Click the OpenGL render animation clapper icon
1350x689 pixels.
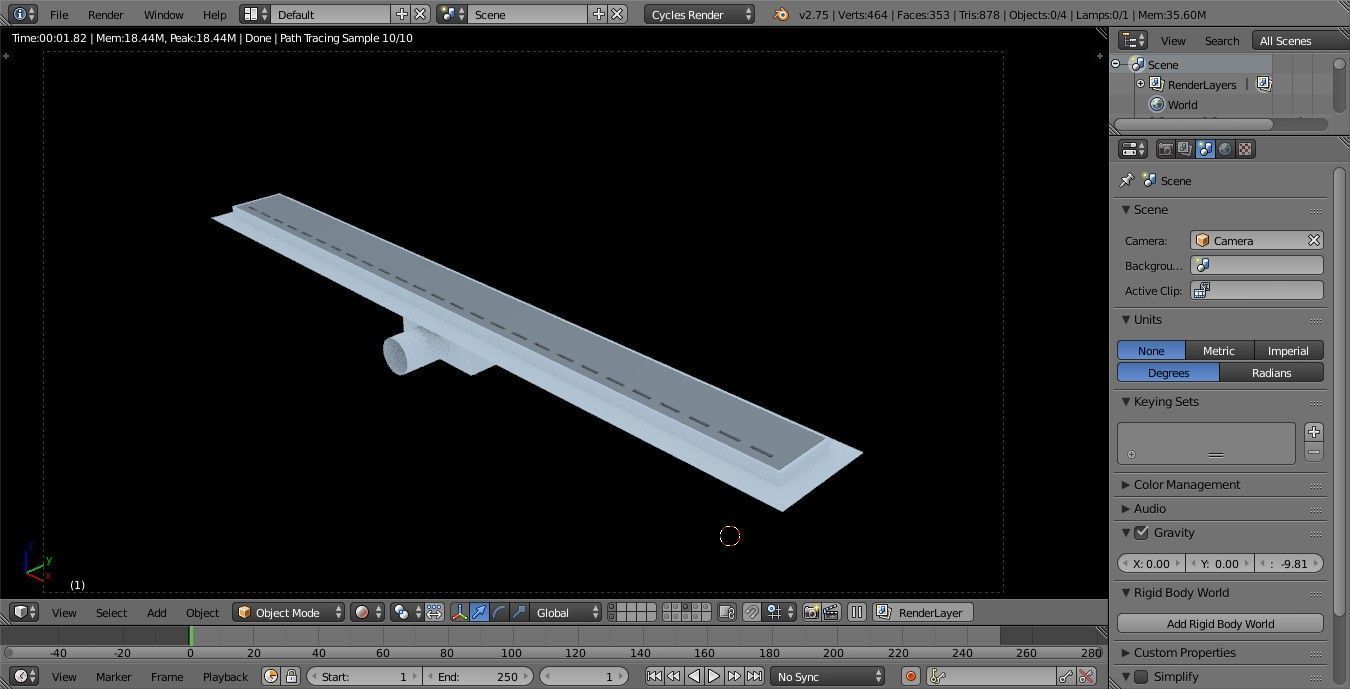(x=831, y=612)
